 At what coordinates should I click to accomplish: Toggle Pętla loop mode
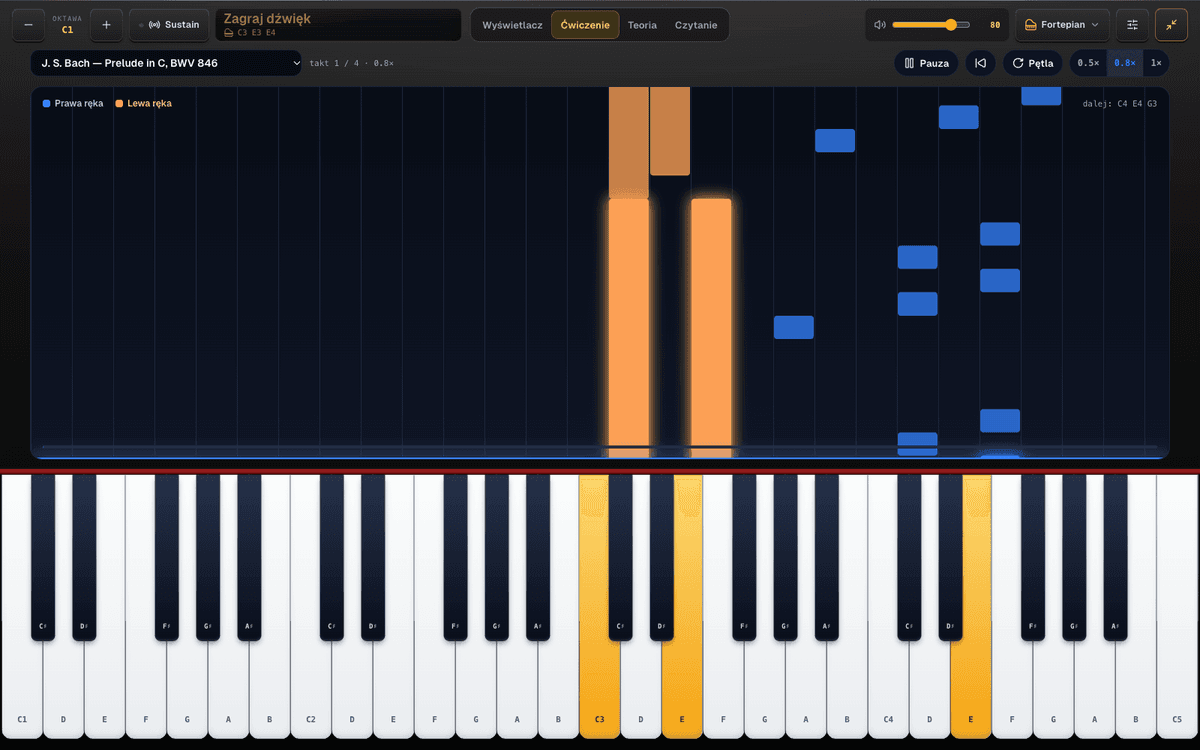click(x=1033, y=63)
